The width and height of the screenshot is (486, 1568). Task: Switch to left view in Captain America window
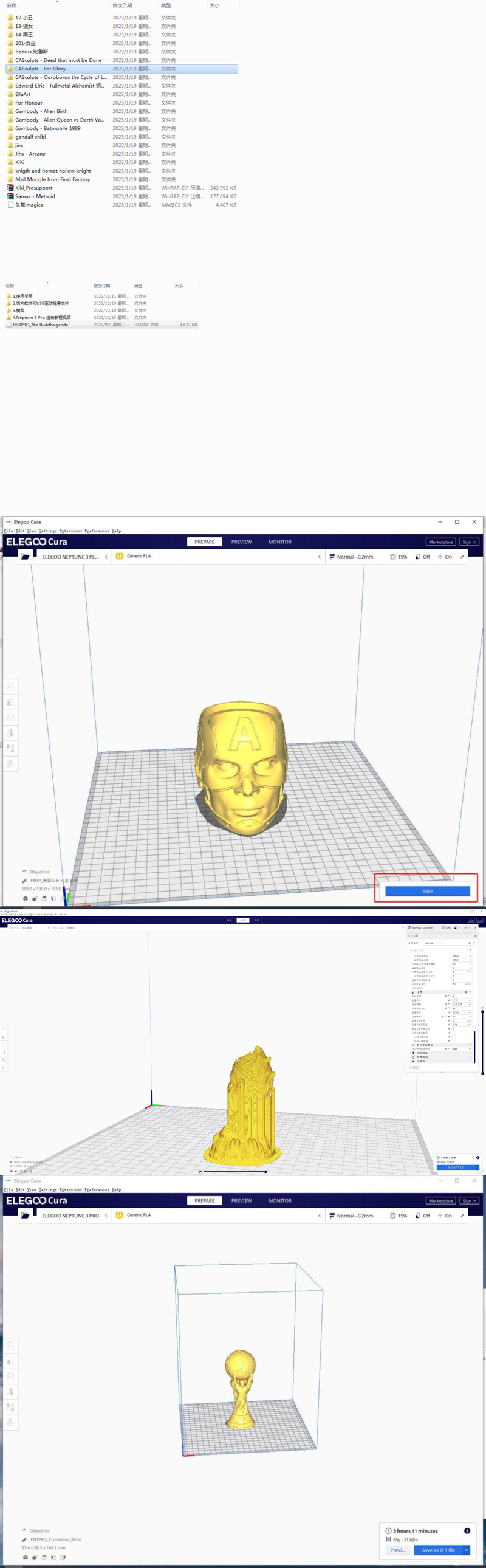coord(53,898)
